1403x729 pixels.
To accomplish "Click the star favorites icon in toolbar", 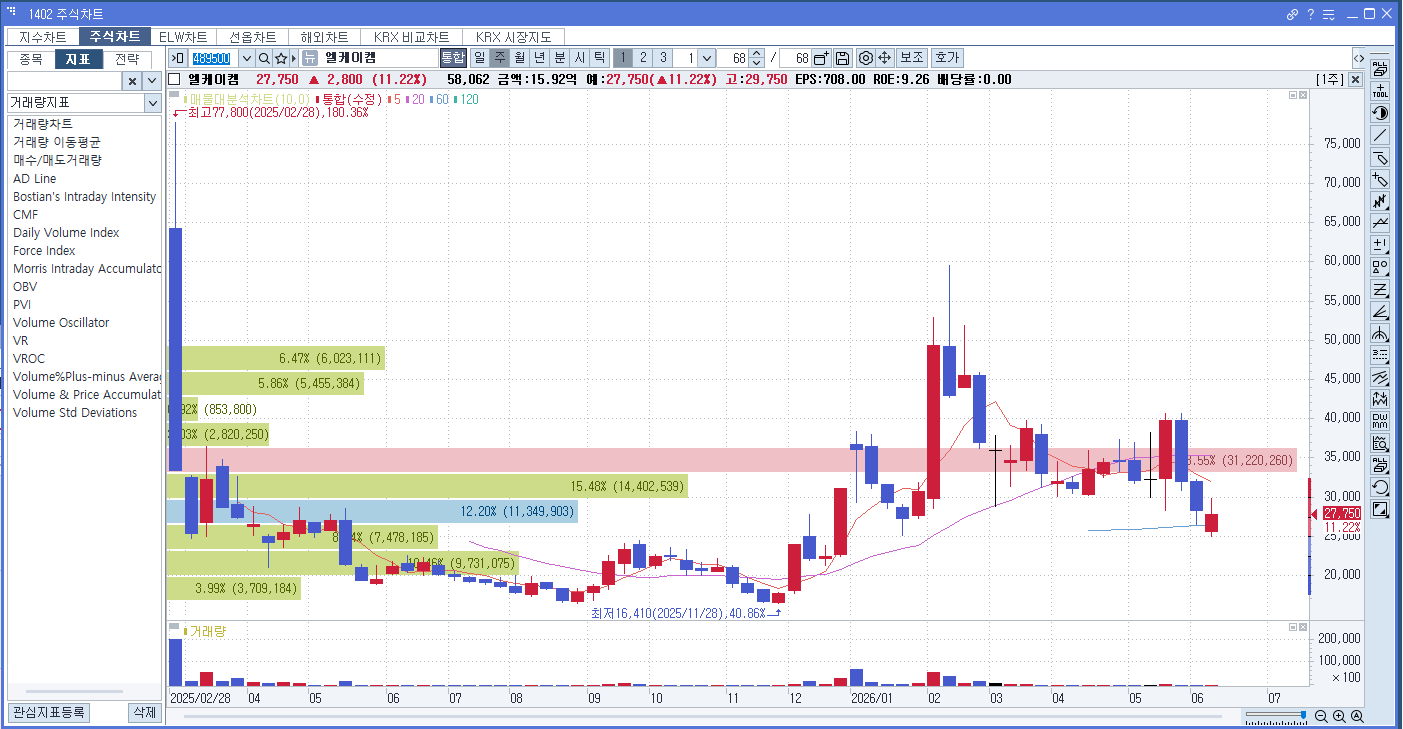I will click(281, 58).
